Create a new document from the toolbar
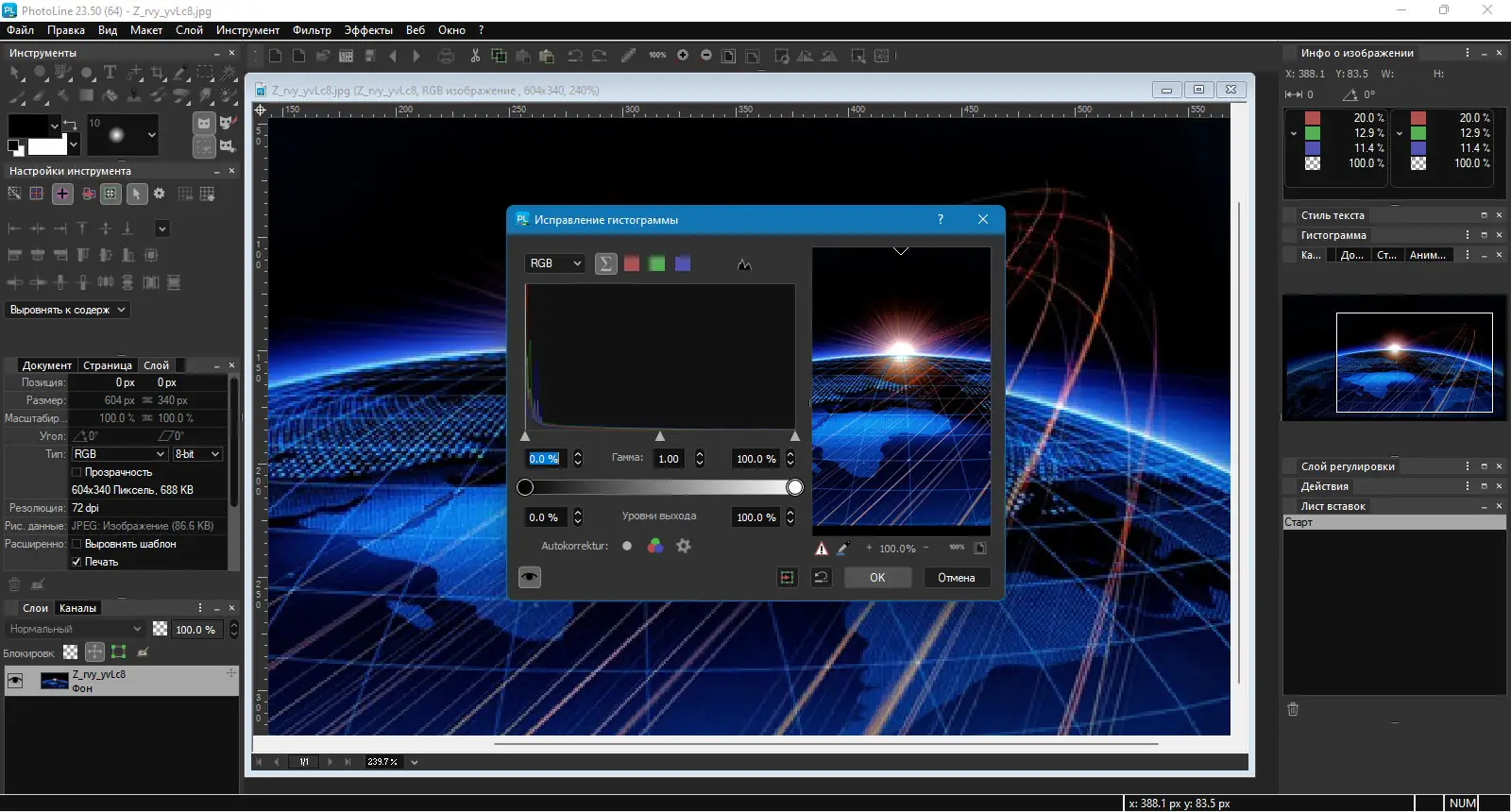The width and height of the screenshot is (1511, 812). [x=275, y=56]
